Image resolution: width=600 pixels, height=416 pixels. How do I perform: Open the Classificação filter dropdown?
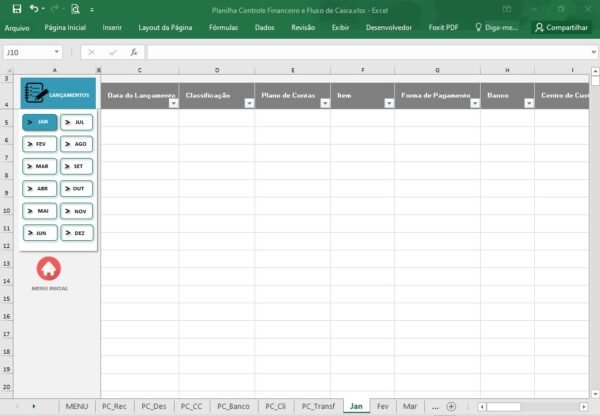click(x=249, y=103)
